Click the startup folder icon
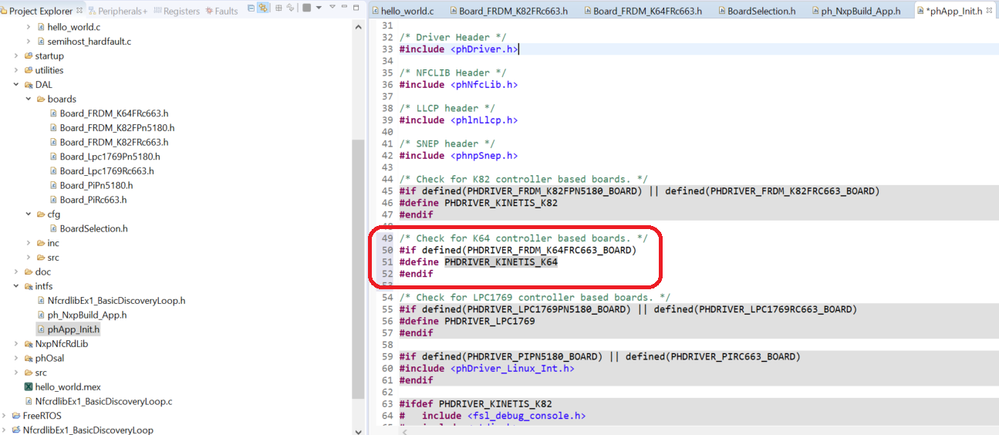This screenshot has height=435, width=999. pos(28,55)
